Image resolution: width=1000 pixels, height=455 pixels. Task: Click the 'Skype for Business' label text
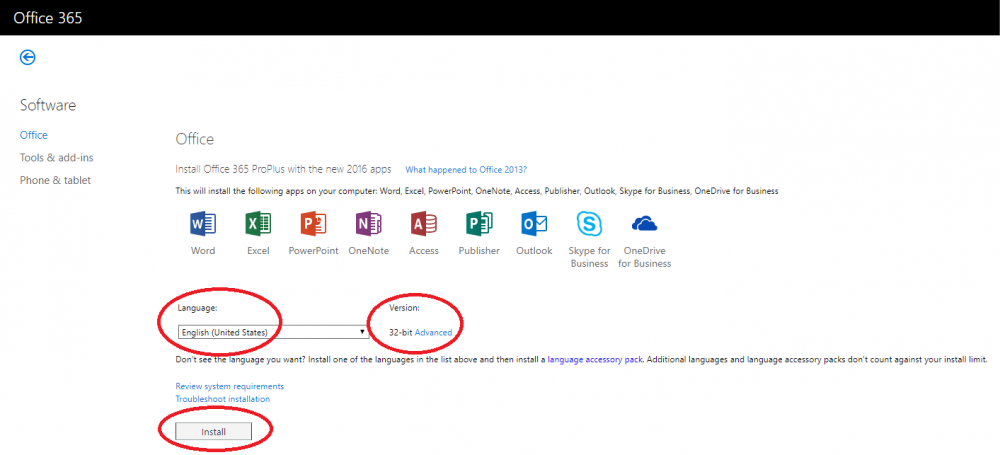click(x=589, y=257)
